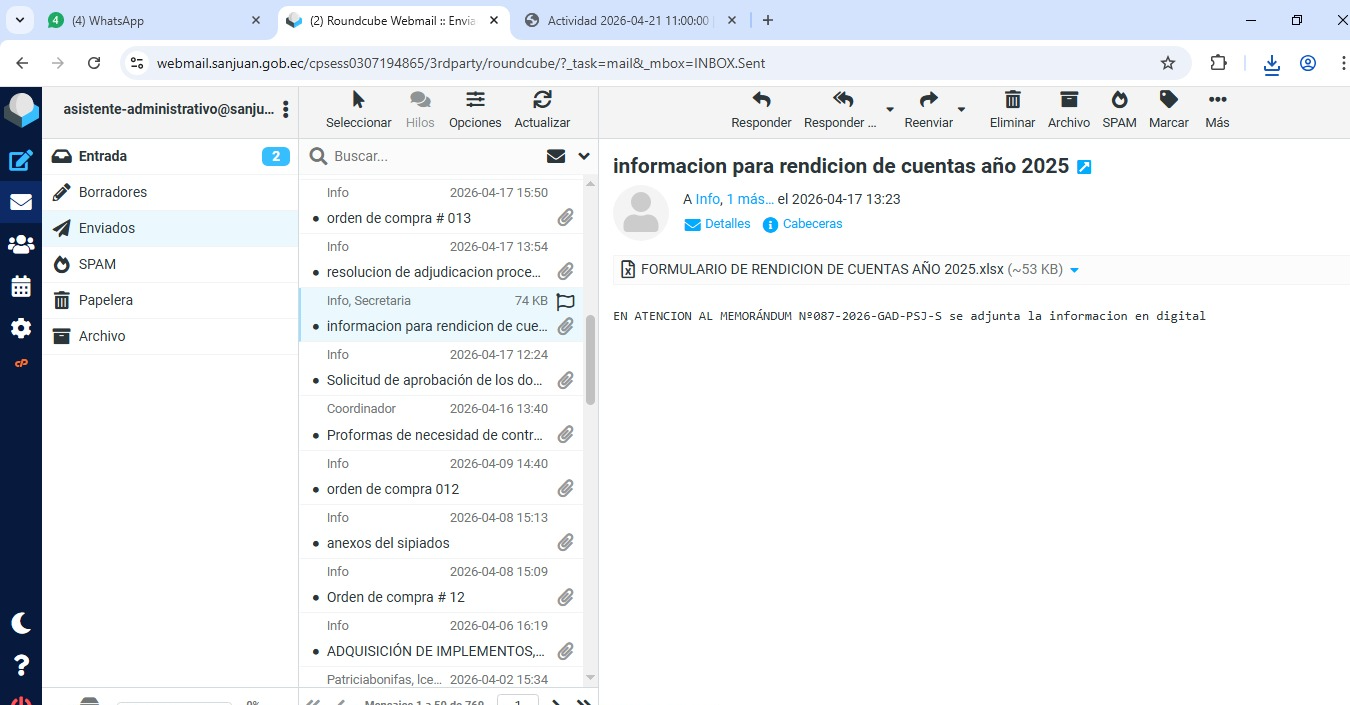Image resolution: width=1350 pixels, height=705 pixels.
Task: Open Settings gear in left sidebar
Action: [21, 328]
